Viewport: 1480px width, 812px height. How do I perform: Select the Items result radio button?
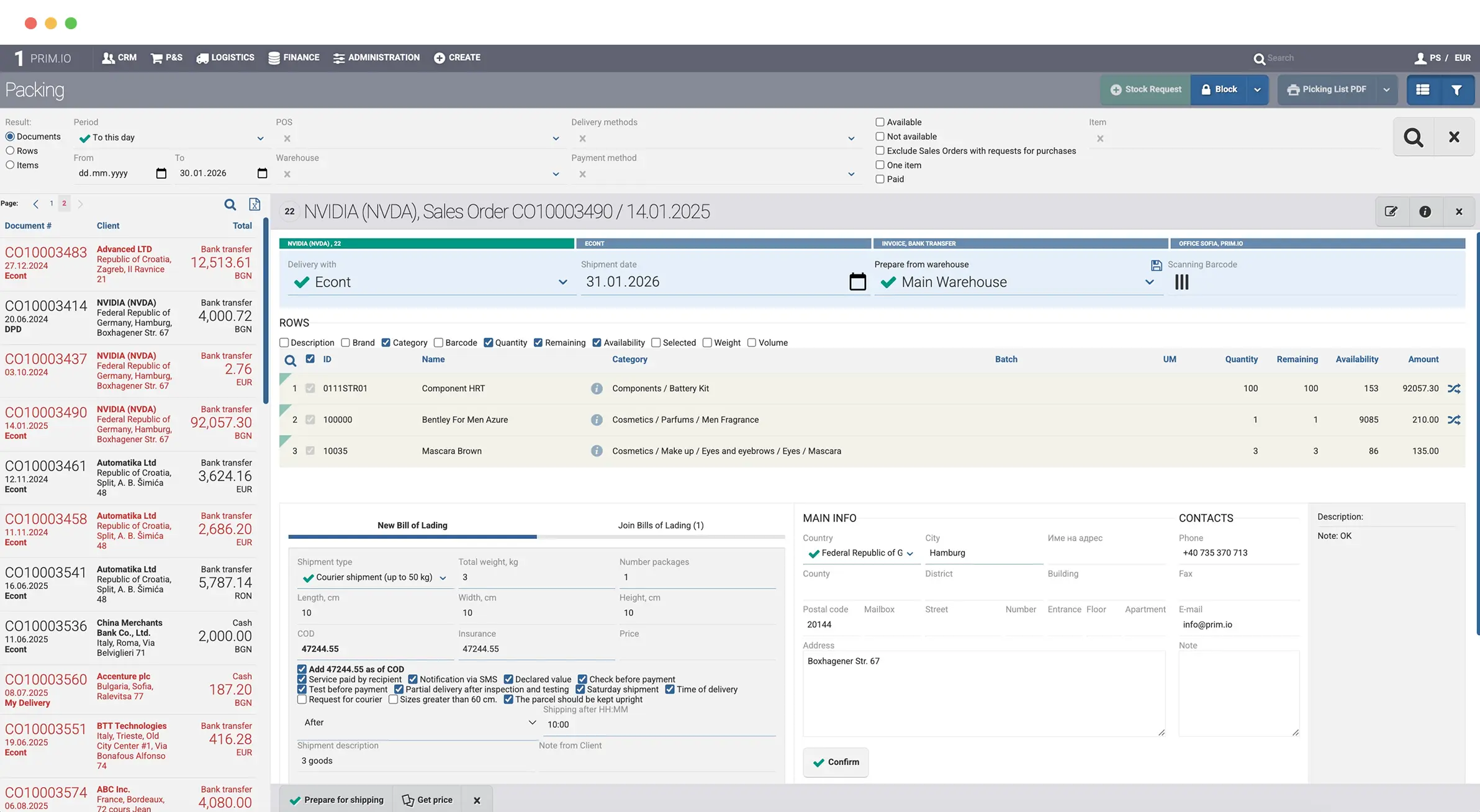(x=10, y=165)
